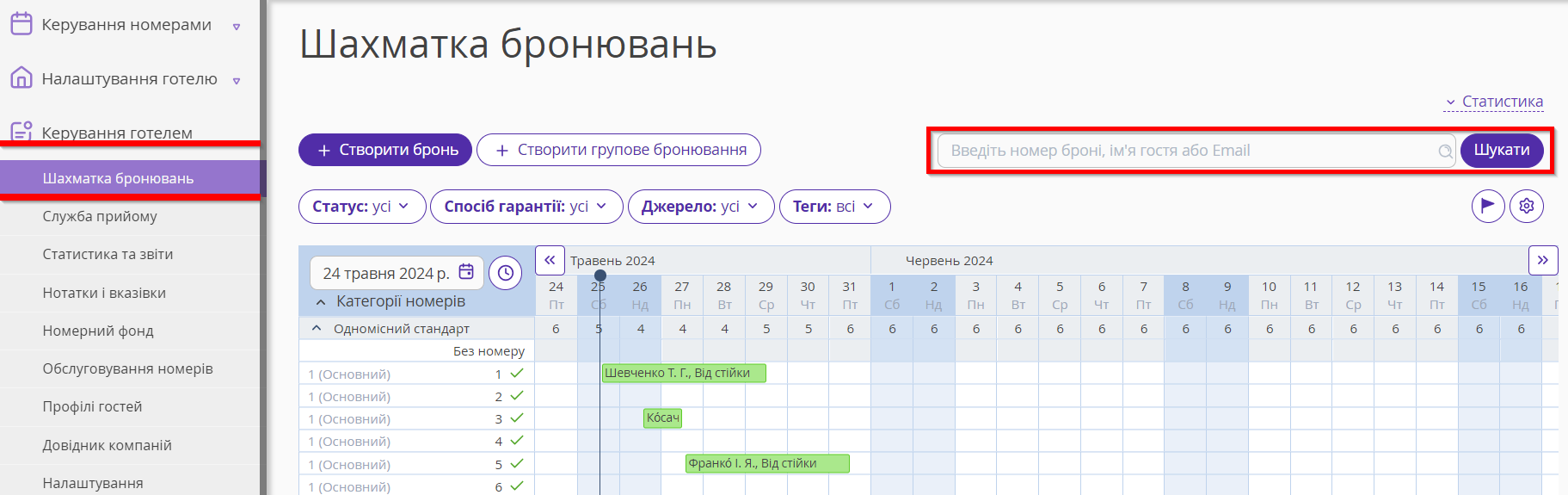
Task: Select Шахматка бронювань in sidebar
Action: [130, 178]
